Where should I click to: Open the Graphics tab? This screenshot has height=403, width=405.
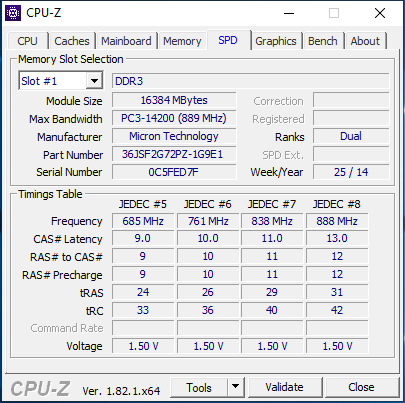[276, 41]
